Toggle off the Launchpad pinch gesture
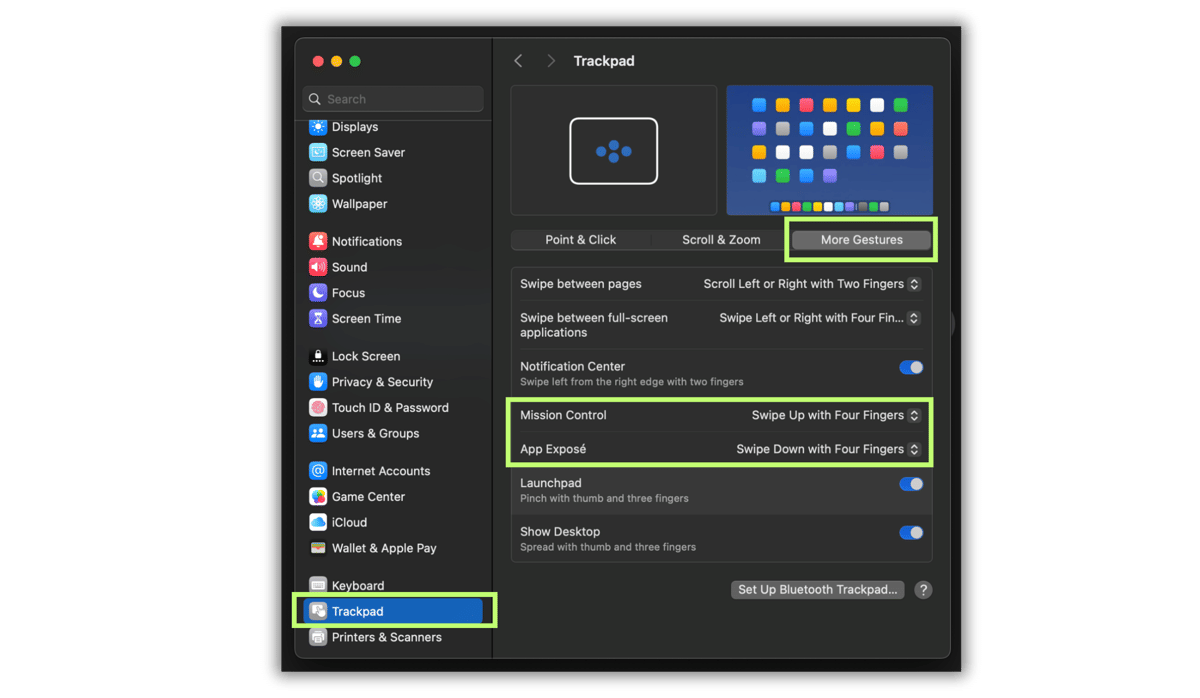The image size is (1200, 698). [910, 483]
